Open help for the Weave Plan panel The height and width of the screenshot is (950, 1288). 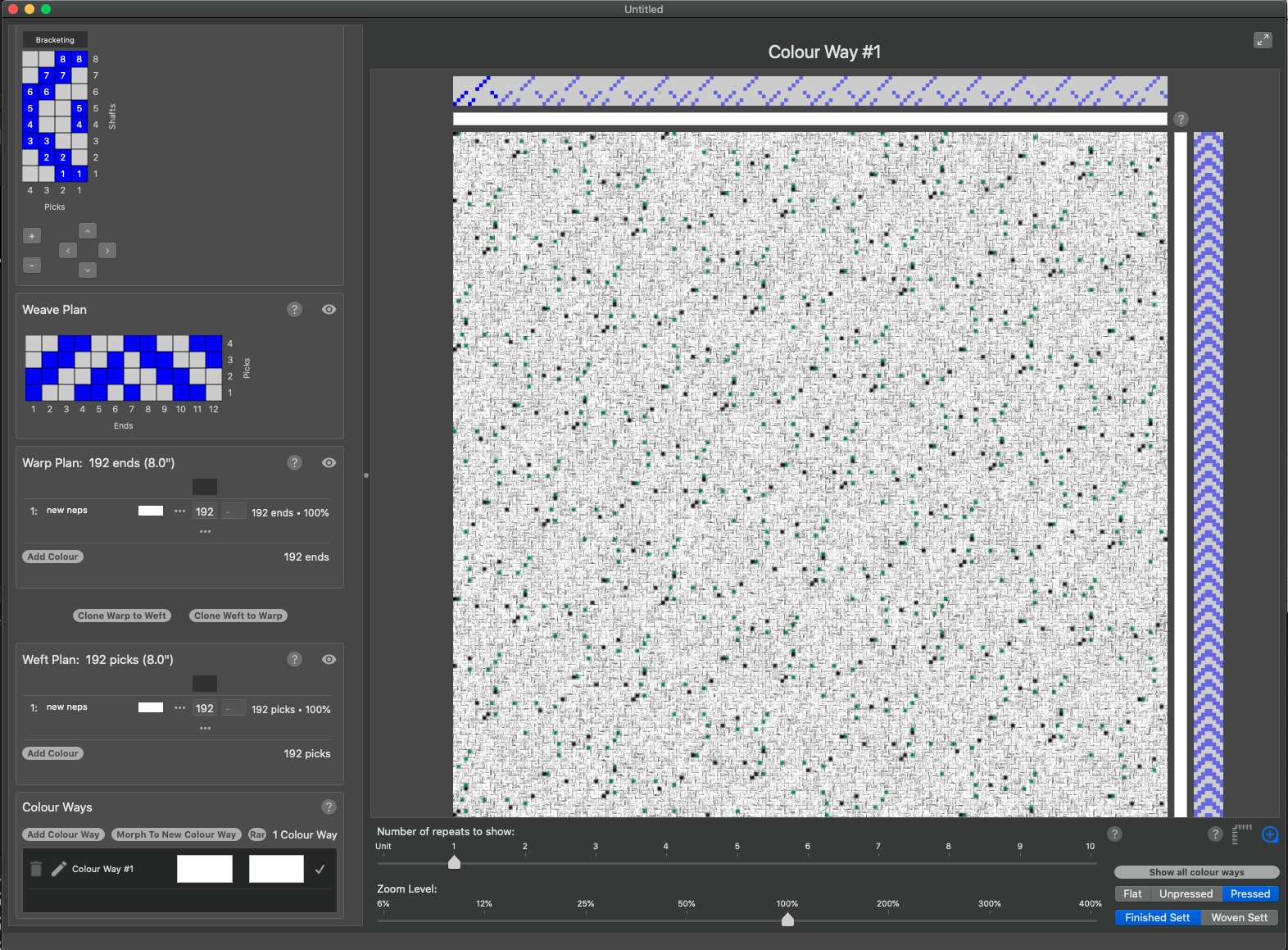pyautogui.click(x=295, y=309)
